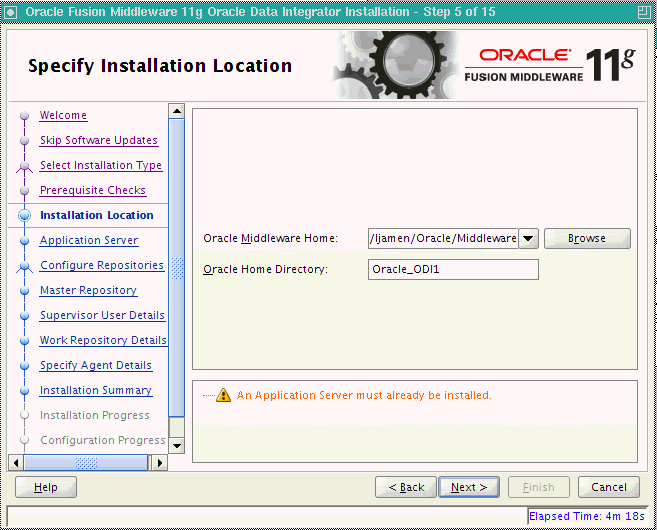
Task: Click the Skip Software Updates bullet icon
Action: [x=25, y=140]
